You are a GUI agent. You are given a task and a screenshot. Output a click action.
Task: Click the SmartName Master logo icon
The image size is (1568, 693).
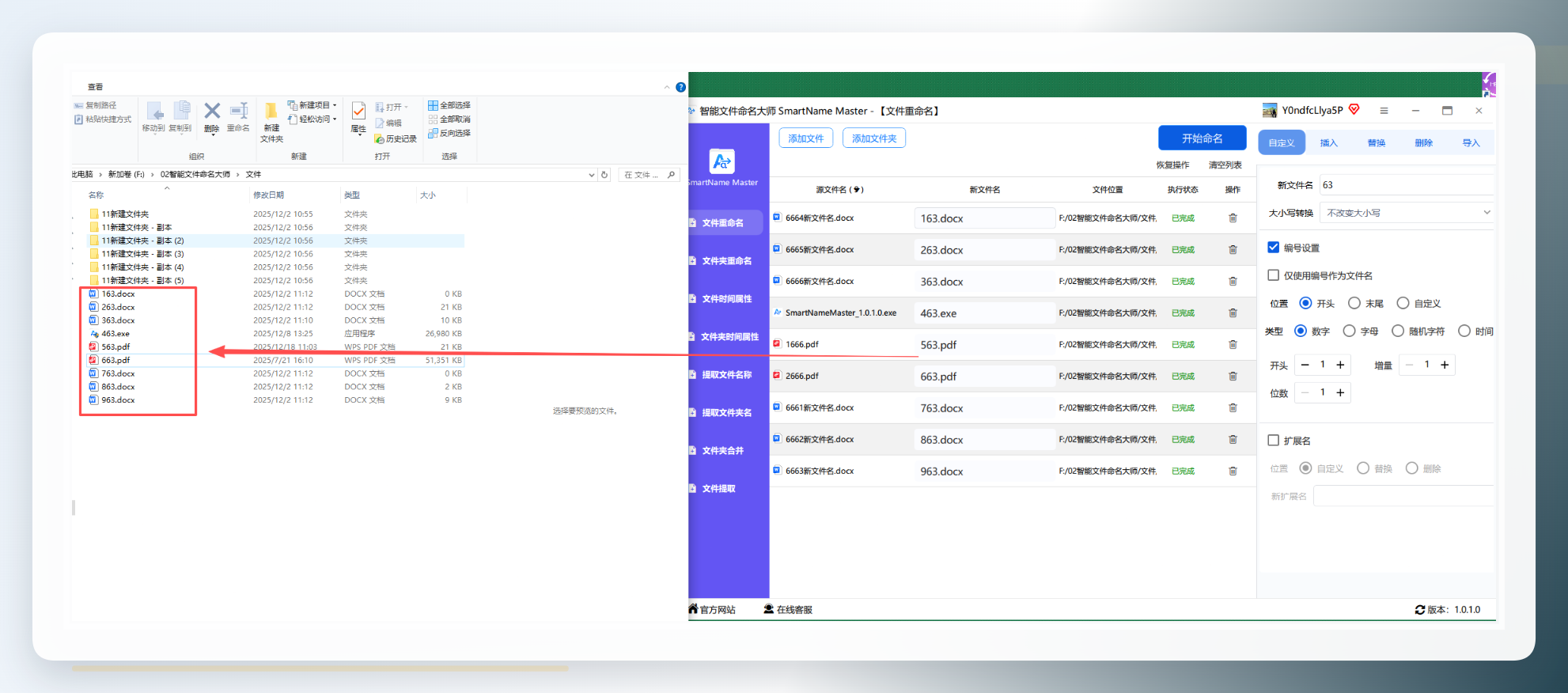click(x=722, y=161)
